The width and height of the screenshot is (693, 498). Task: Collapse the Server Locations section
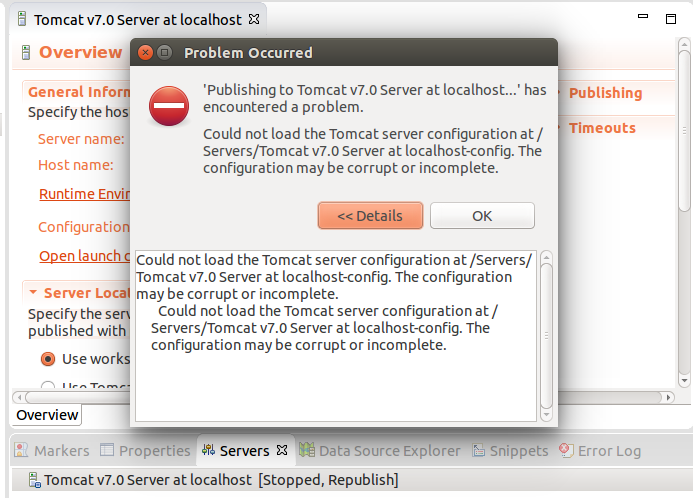33,292
